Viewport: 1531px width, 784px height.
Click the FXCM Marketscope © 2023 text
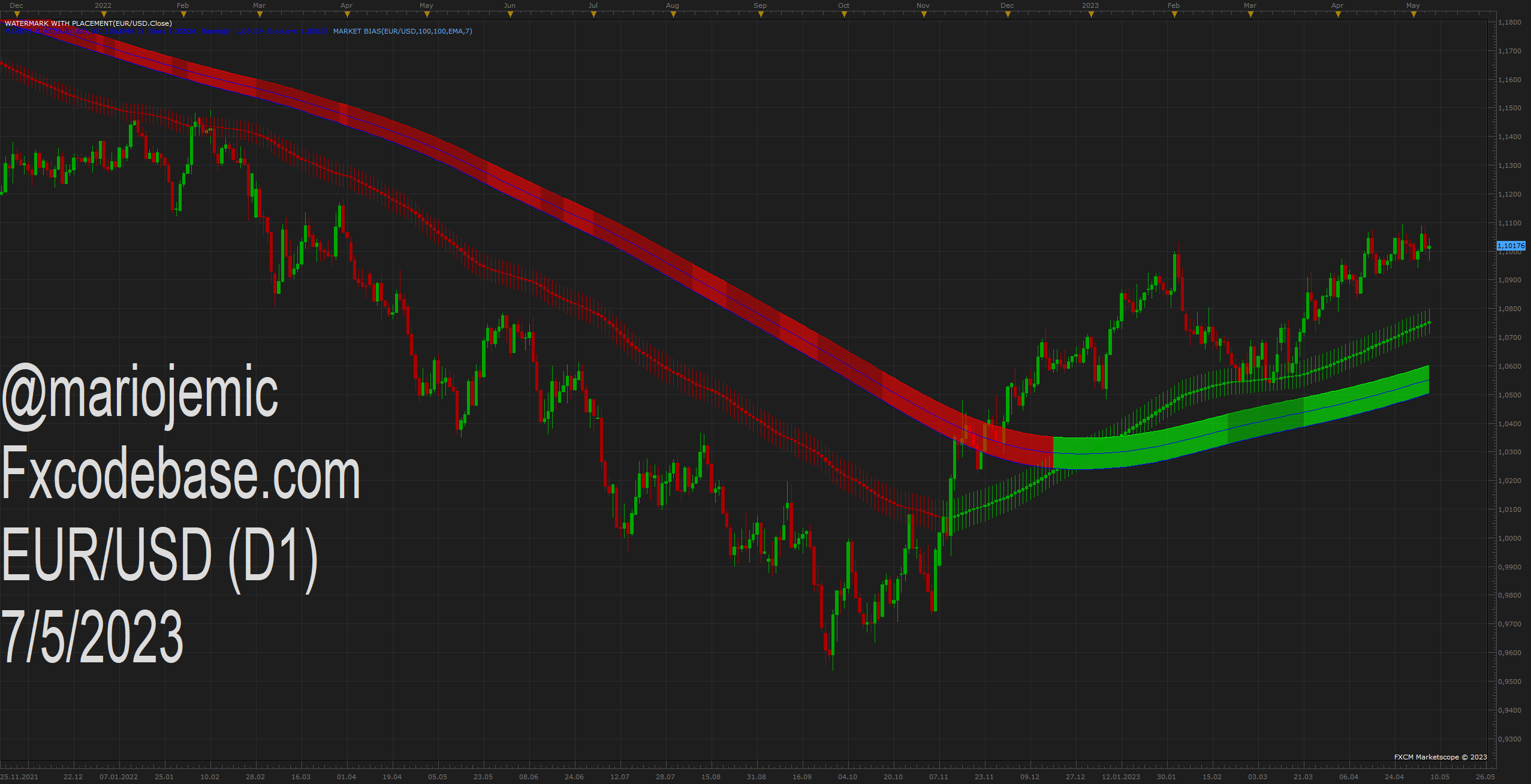[x=1440, y=757]
